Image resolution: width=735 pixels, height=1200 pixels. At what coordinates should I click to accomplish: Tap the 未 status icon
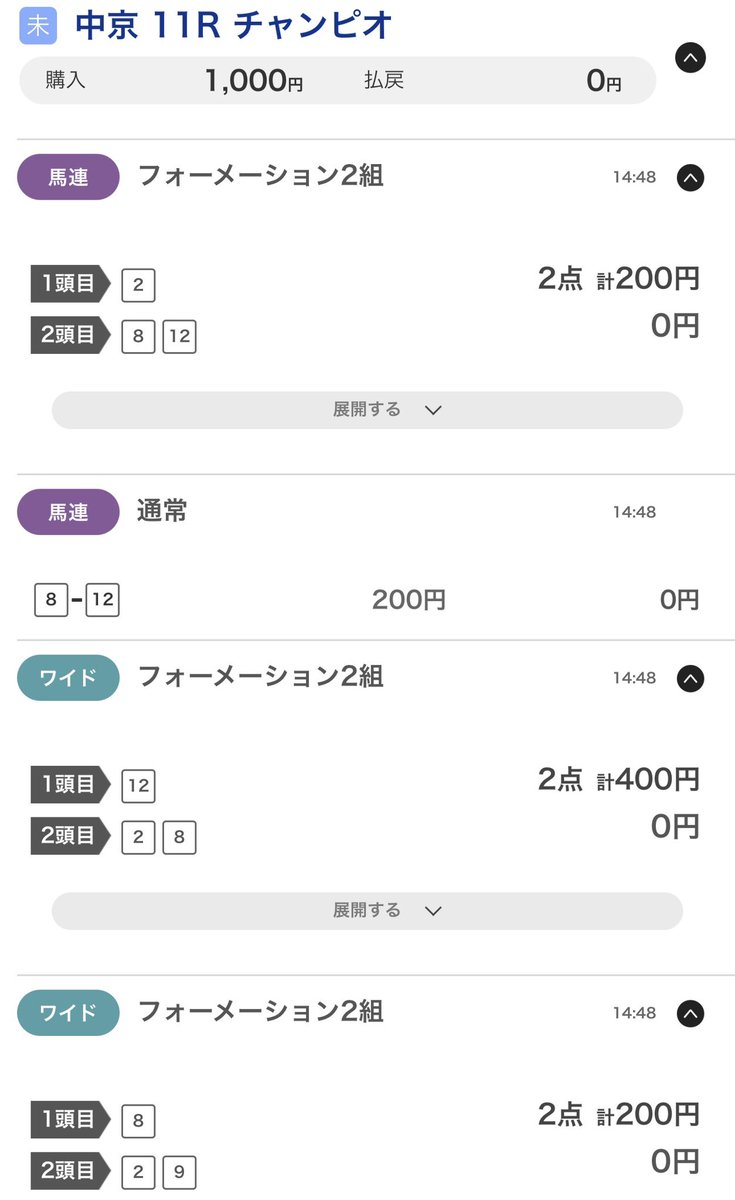click(38, 26)
